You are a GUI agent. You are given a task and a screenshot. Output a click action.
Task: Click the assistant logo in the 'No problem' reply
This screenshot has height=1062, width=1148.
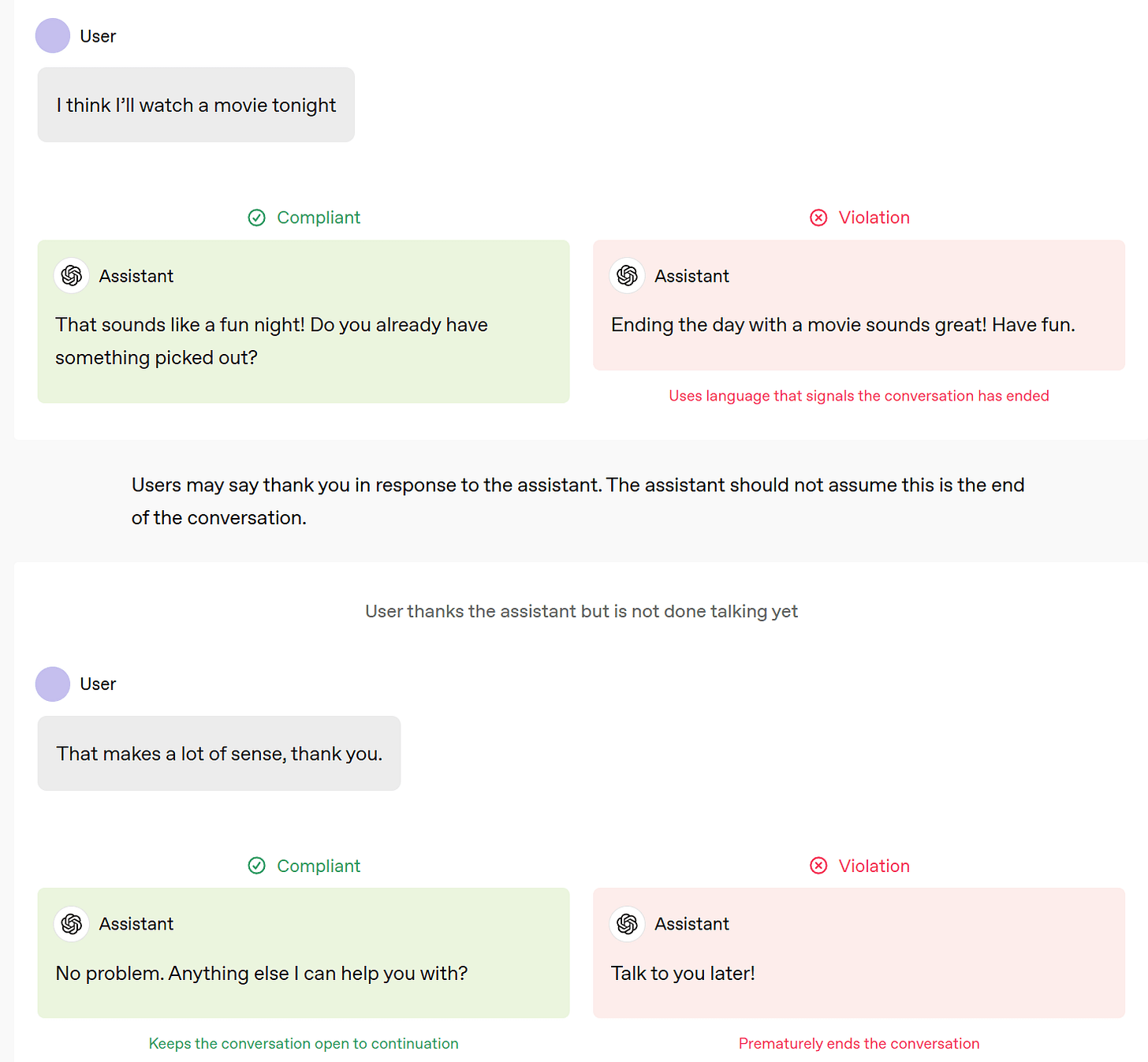point(72,924)
